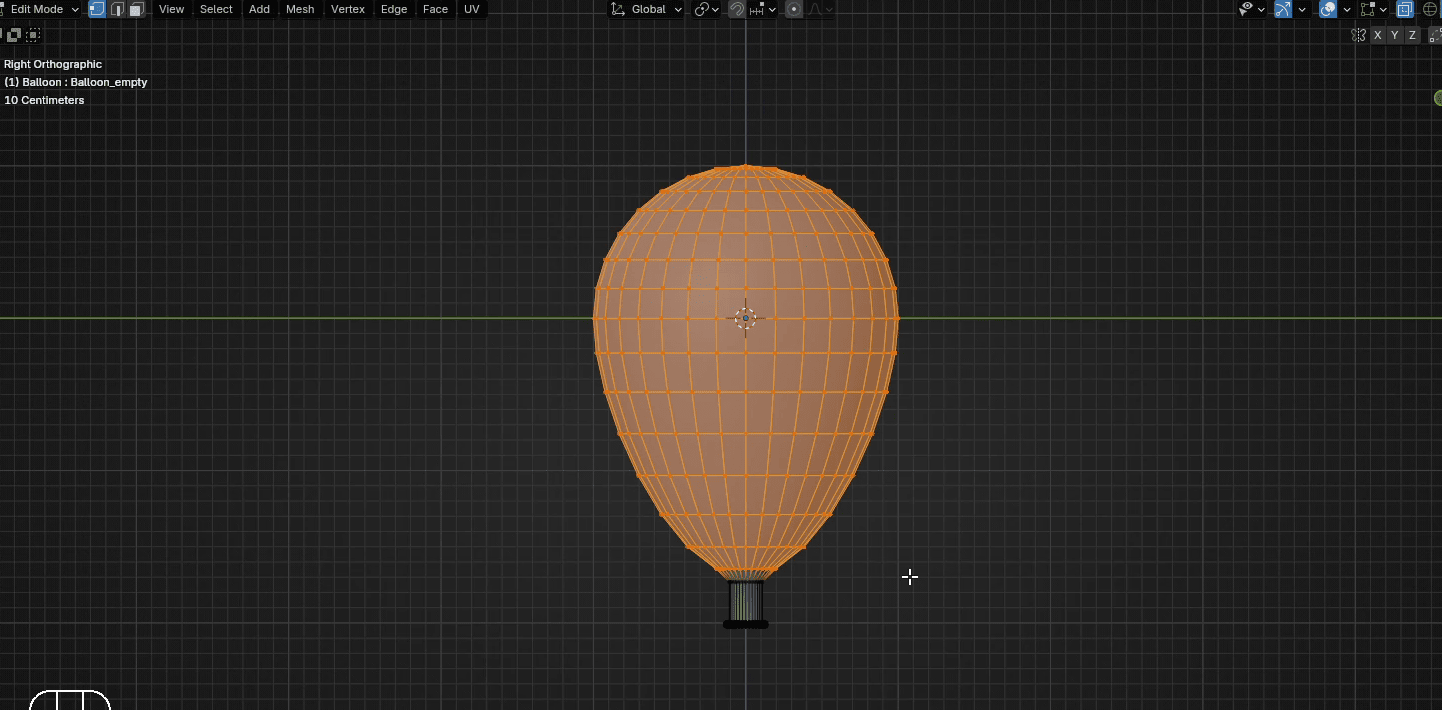Open the UV menu
The image size is (1442, 710).
click(x=471, y=9)
